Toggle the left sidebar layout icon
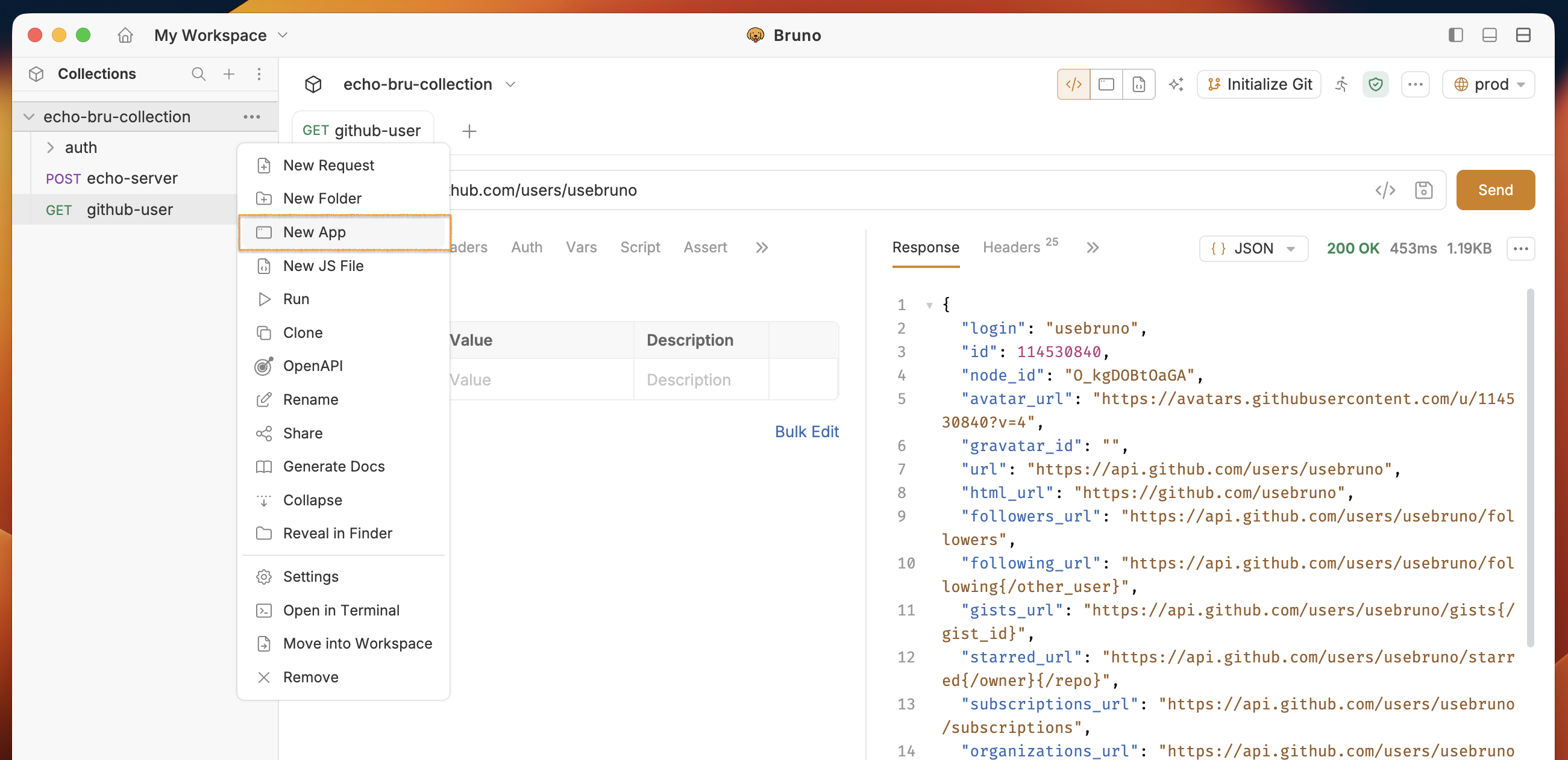This screenshot has width=1568, height=760. pos(1455,36)
